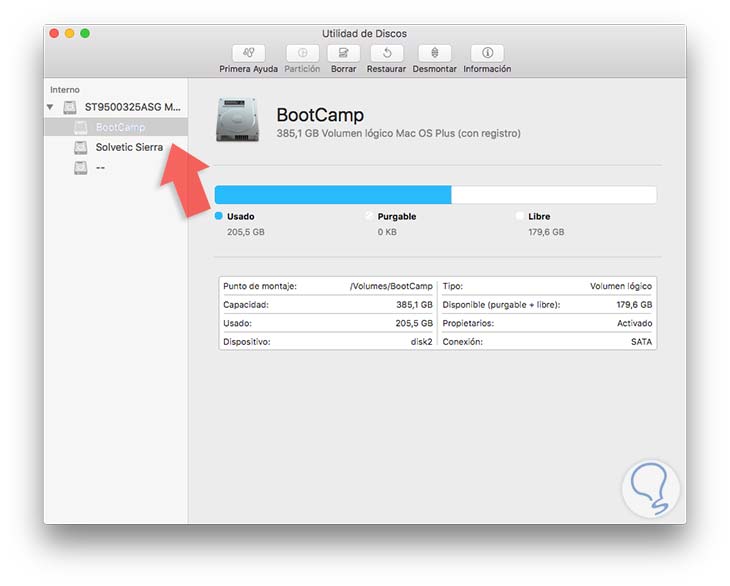Click the "Disponible (purgable + libre):" label

tap(501, 305)
